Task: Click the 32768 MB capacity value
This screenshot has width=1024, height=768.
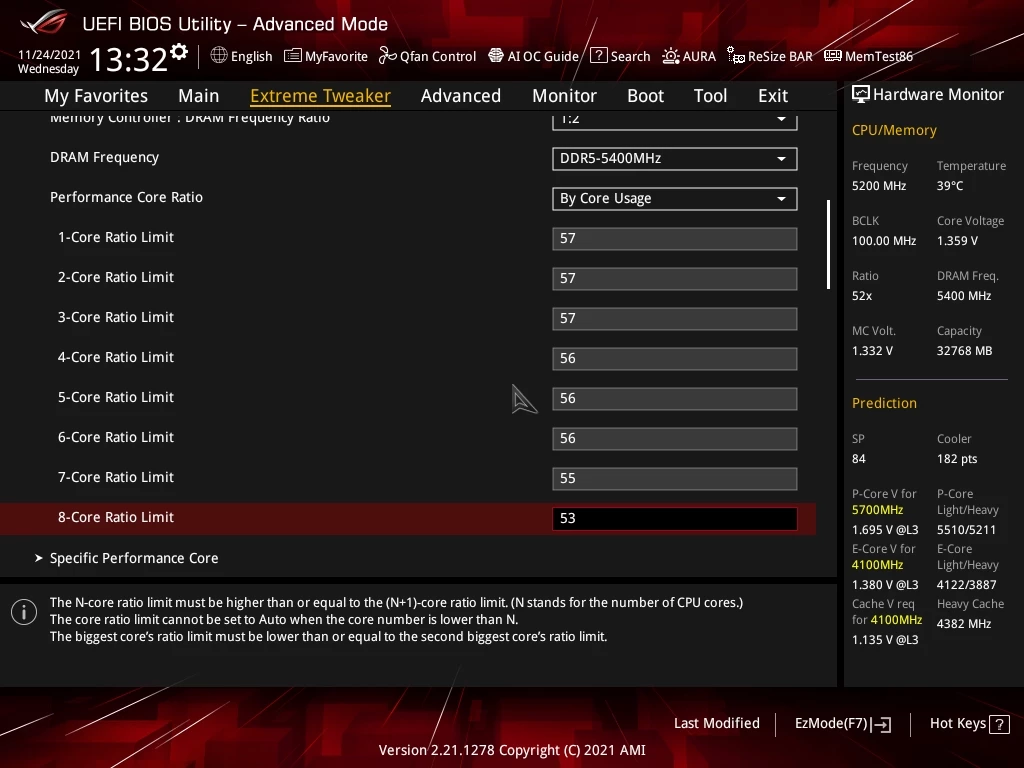Action: click(965, 351)
